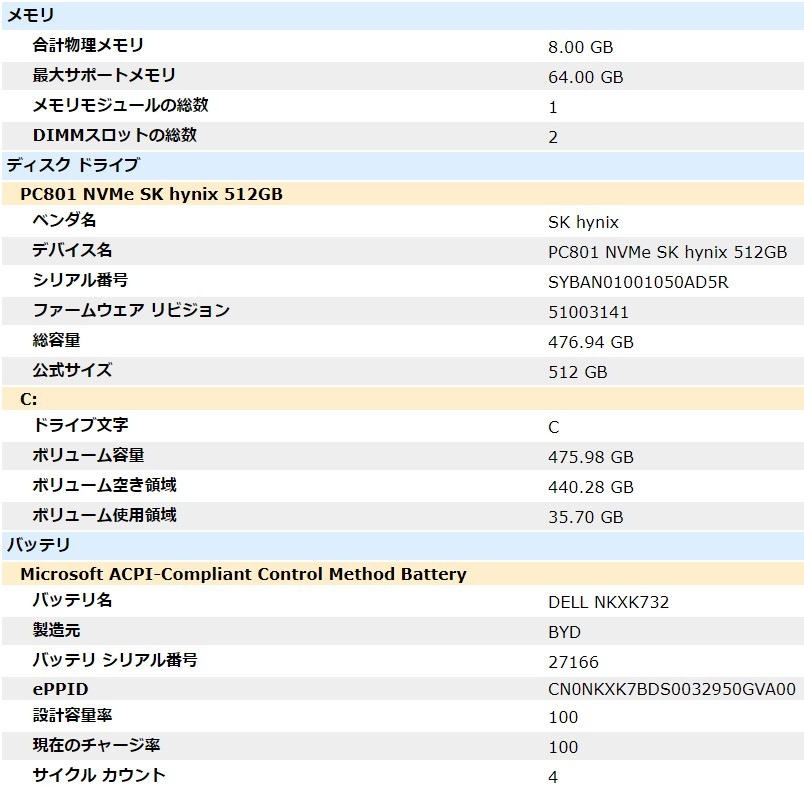Select the ボリューム空き領域 label
This screenshot has height=786, width=804.
[x=105, y=485]
